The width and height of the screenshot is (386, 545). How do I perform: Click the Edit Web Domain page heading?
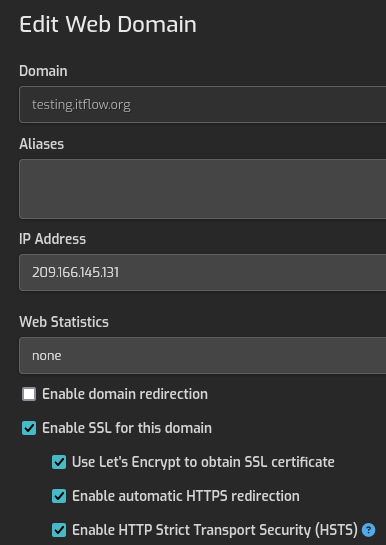(x=108, y=24)
